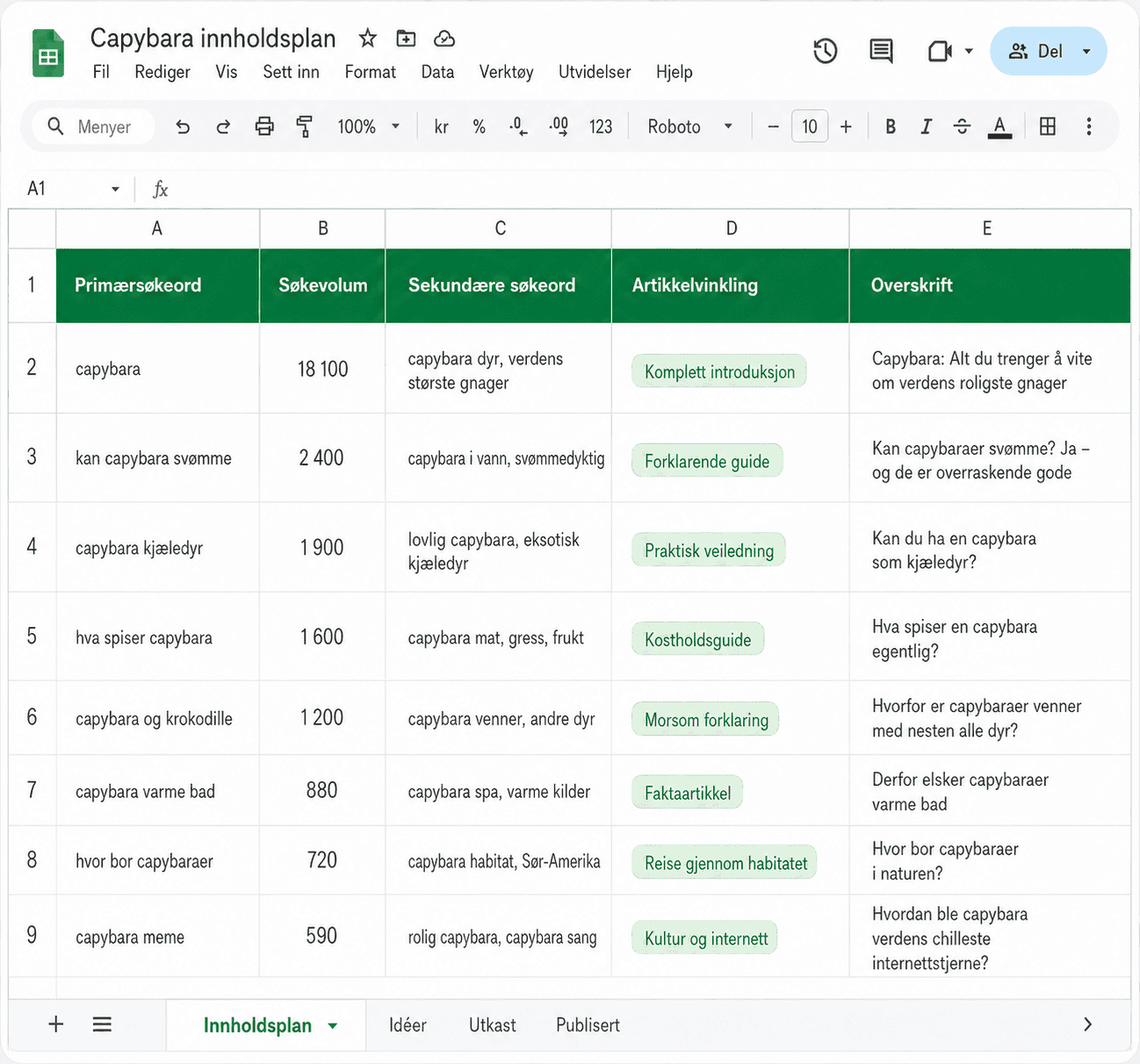Decrease font size with minus
This screenshot has width=1140, height=1064.
(773, 126)
